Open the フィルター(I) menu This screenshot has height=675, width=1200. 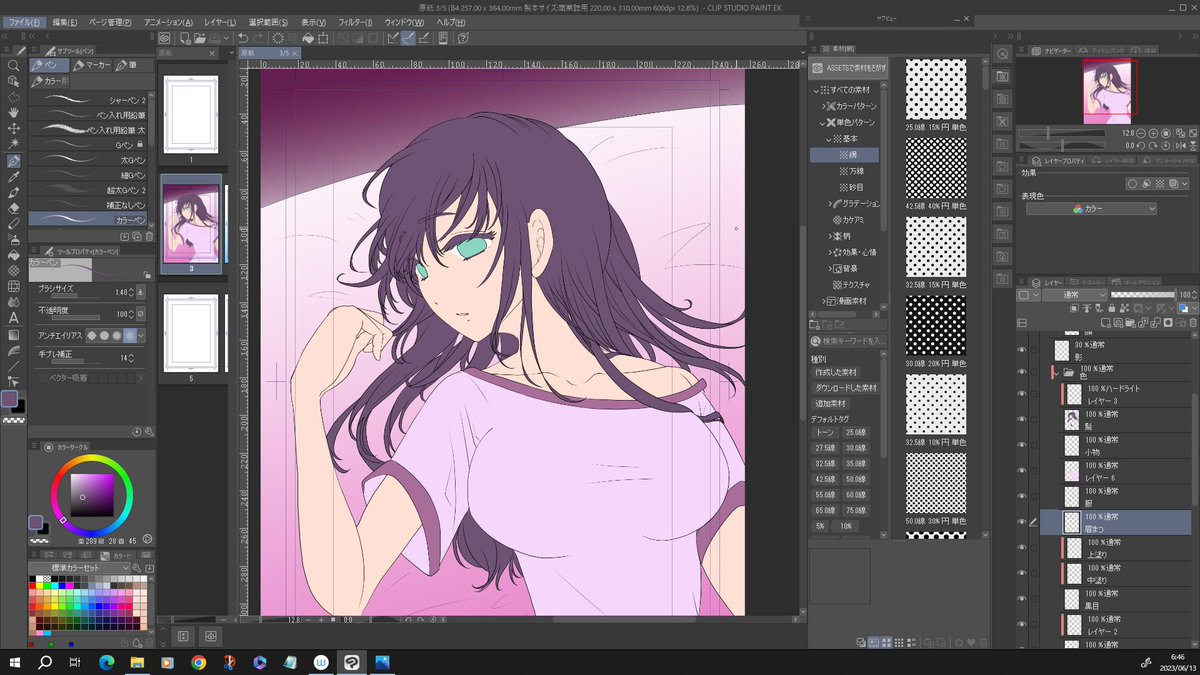353,22
